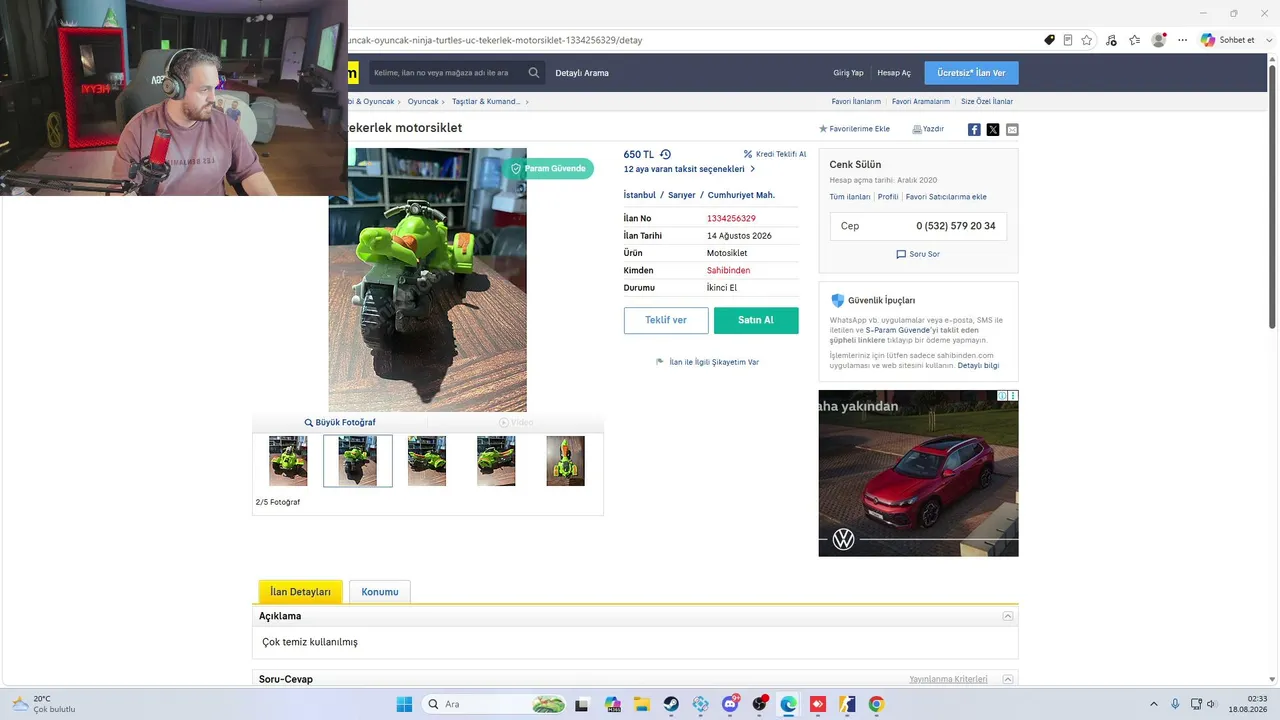Open the browser media control icon
Viewport: 1280px width, 720px height.
(x=1112, y=40)
